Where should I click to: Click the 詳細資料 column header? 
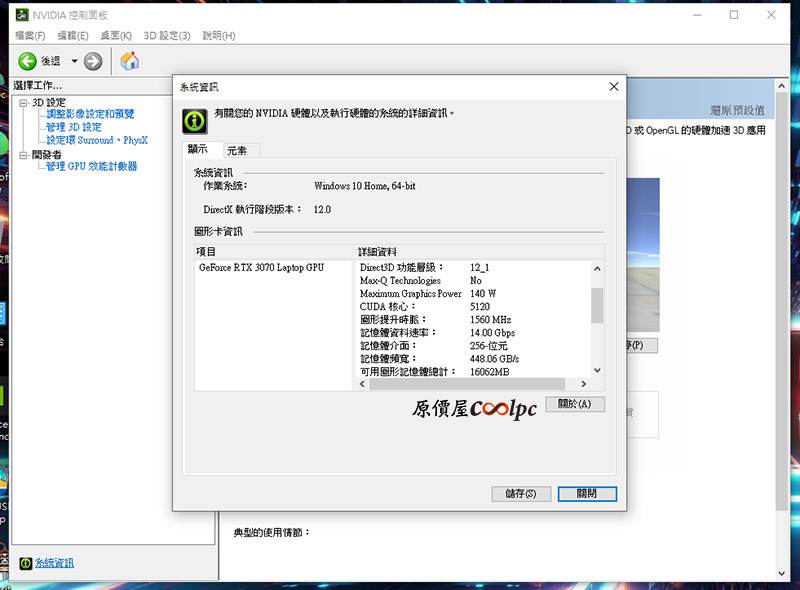(480, 252)
